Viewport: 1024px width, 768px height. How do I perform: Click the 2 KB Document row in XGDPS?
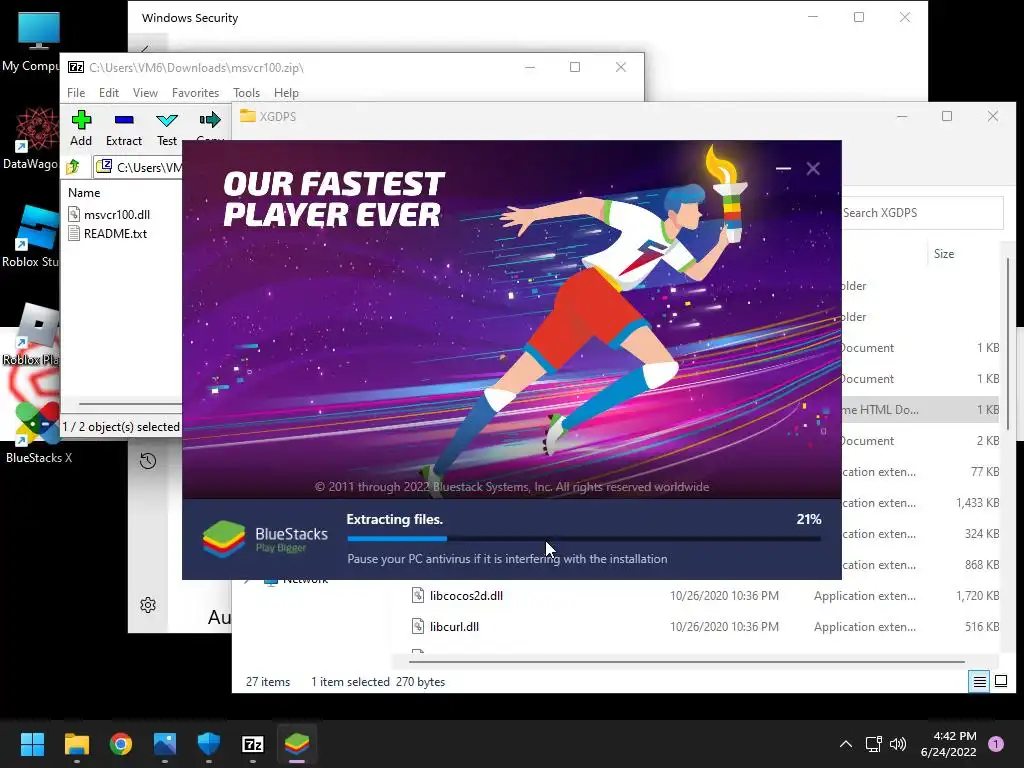click(x=921, y=441)
